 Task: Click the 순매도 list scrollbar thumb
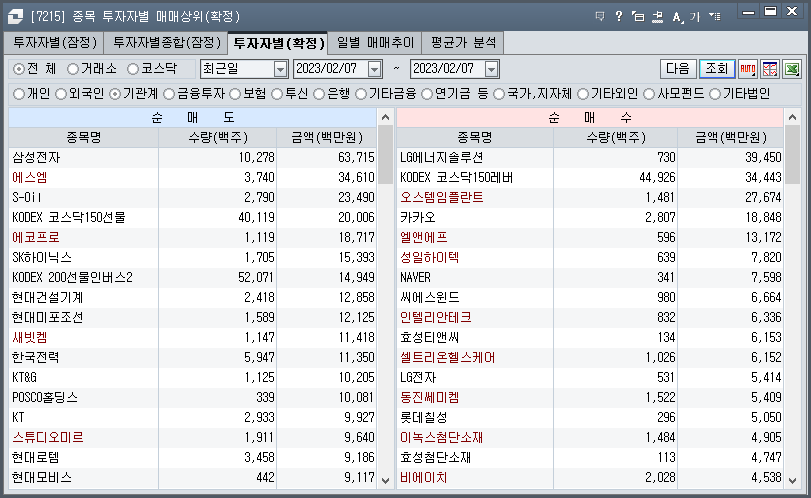point(385,155)
